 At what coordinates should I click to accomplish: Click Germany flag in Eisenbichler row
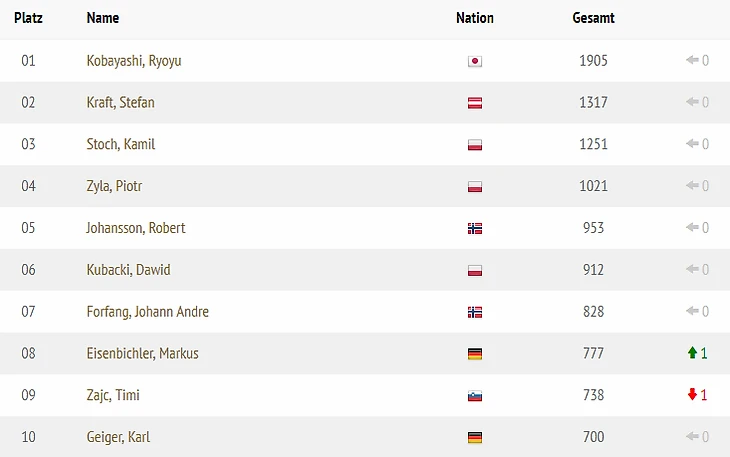coord(475,354)
